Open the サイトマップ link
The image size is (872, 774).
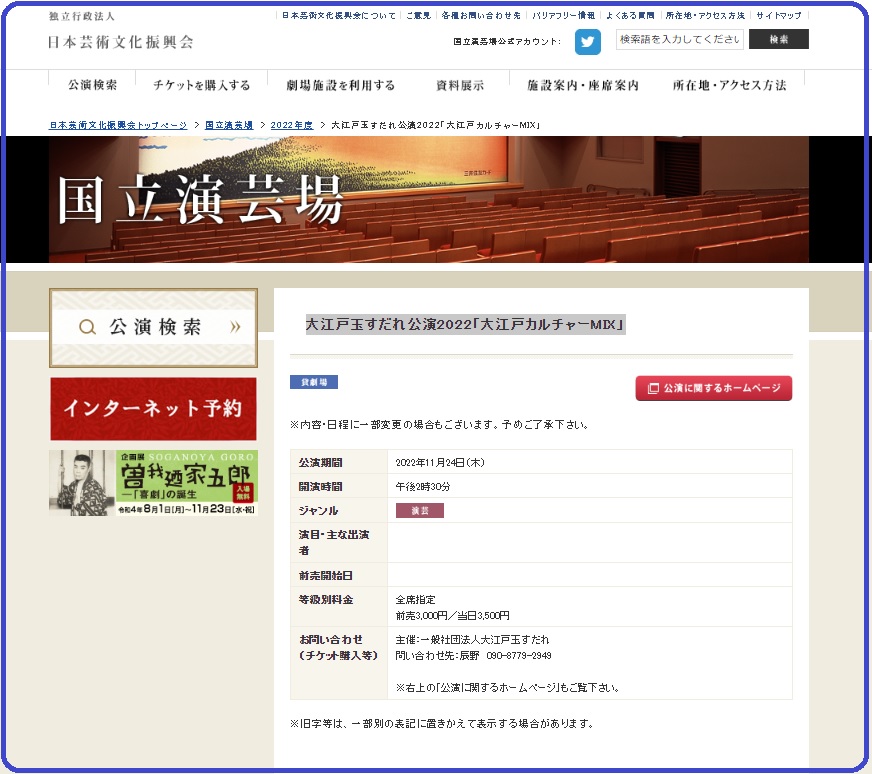tap(779, 16)
